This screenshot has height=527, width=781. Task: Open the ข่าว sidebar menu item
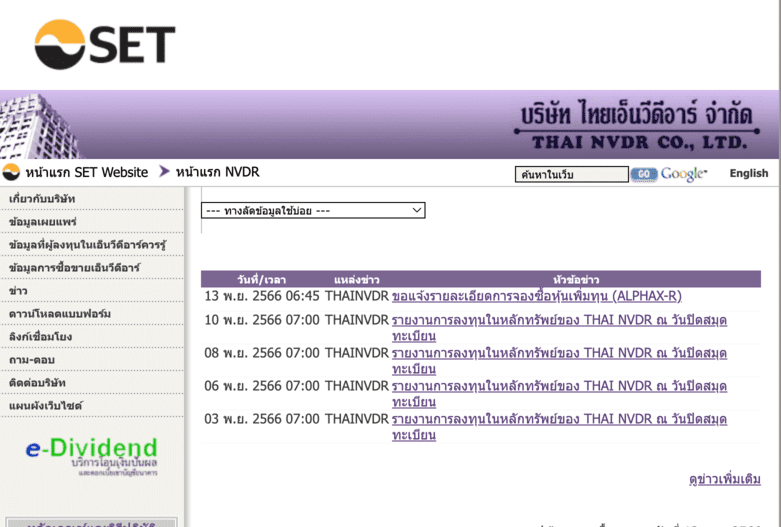tap(18, 291)
